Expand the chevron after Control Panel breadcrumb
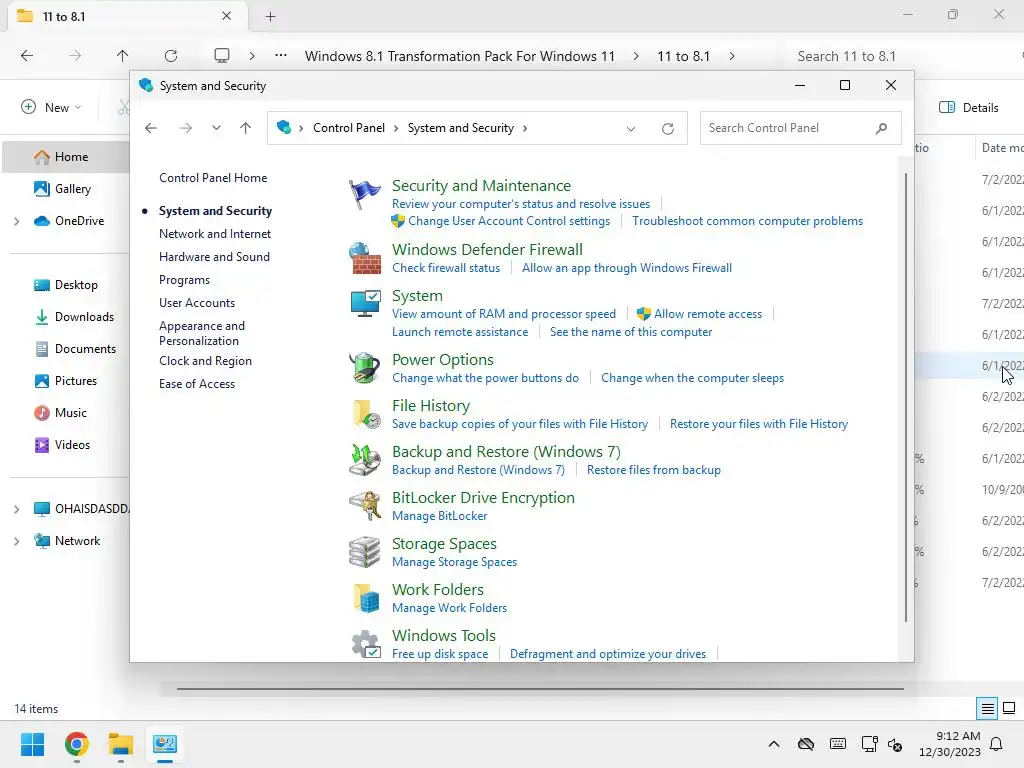This screenshot has width=1024, height=768. 396,128
